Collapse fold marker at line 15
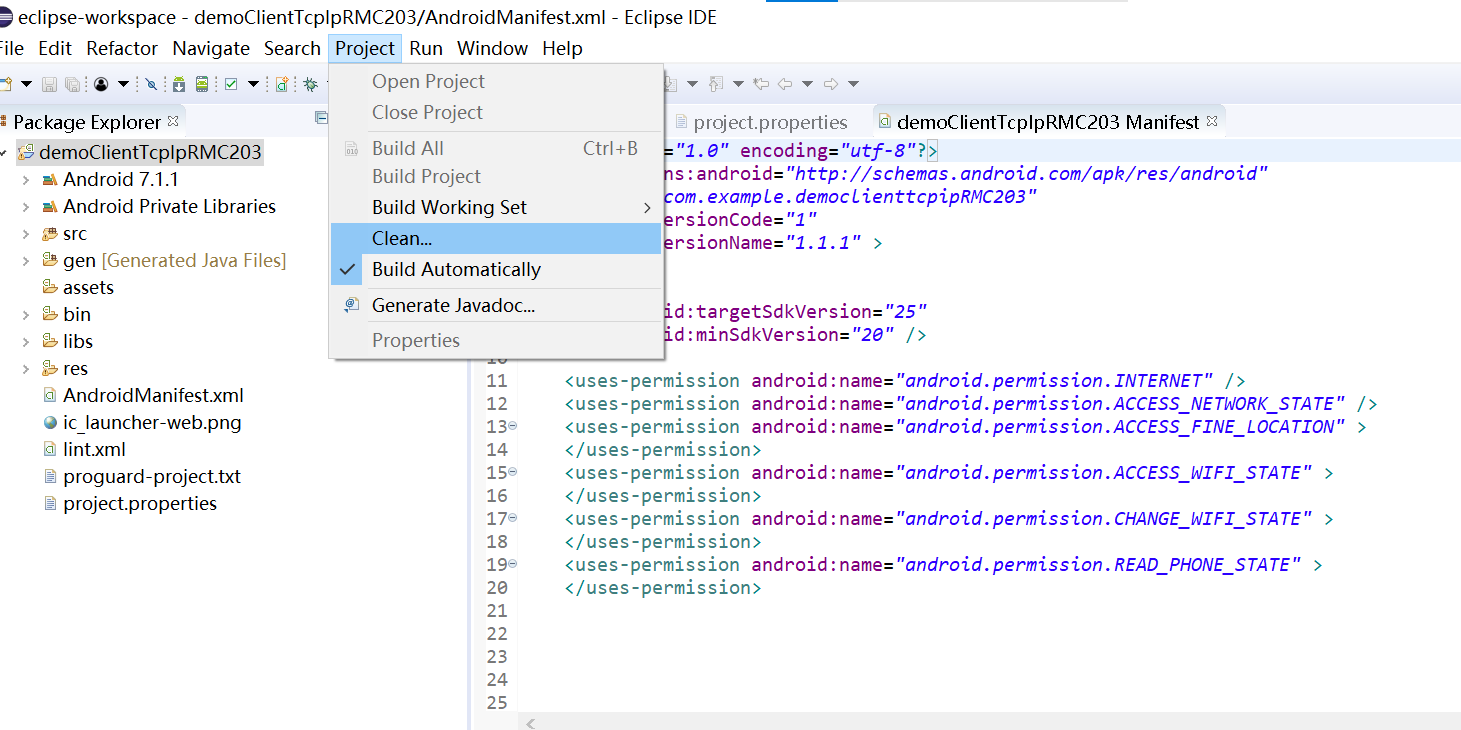The height and width of the screenshot is (730, 1461). point(513,472)
